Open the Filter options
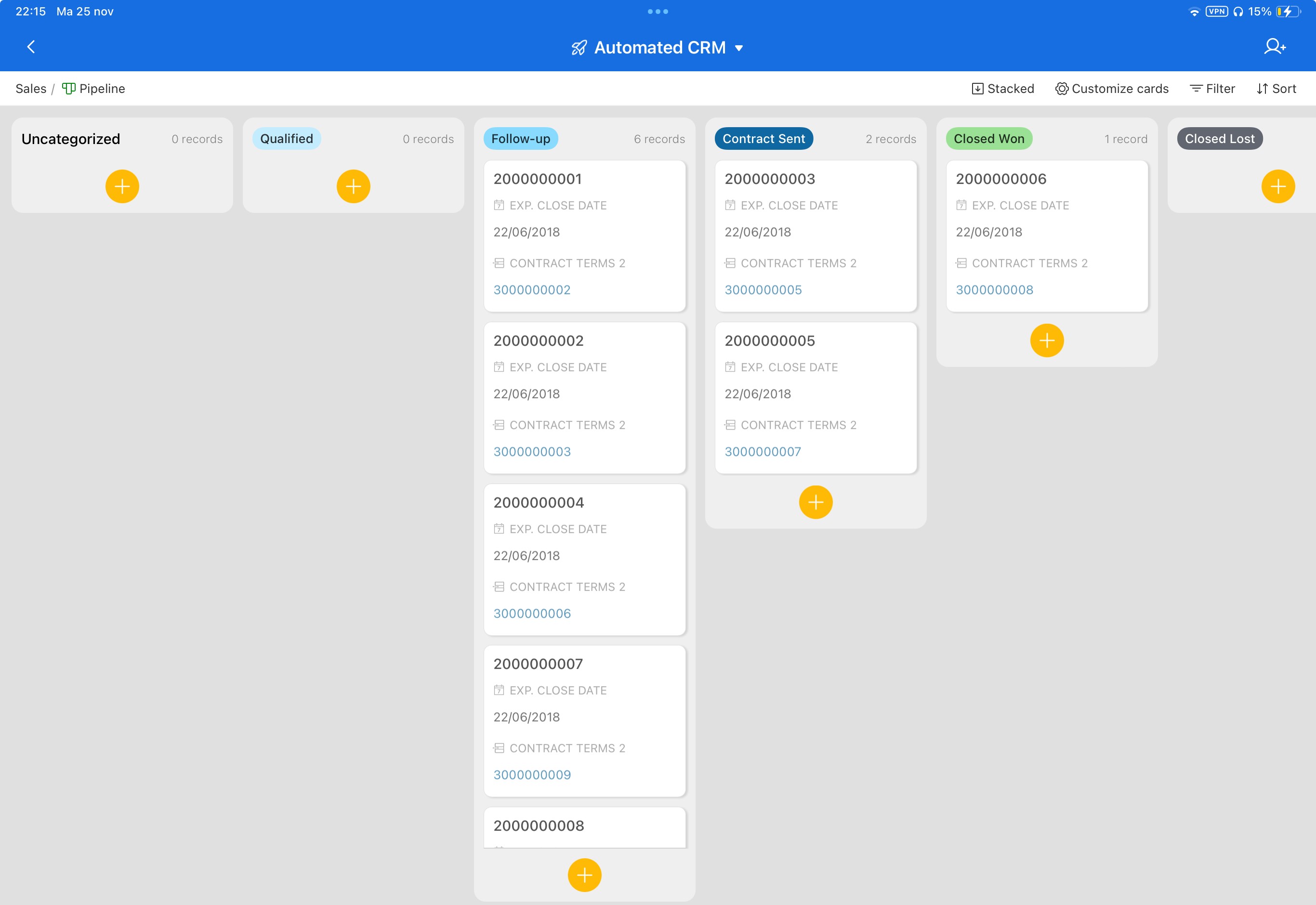The image size is (1316, 905). coord(1212,89)
